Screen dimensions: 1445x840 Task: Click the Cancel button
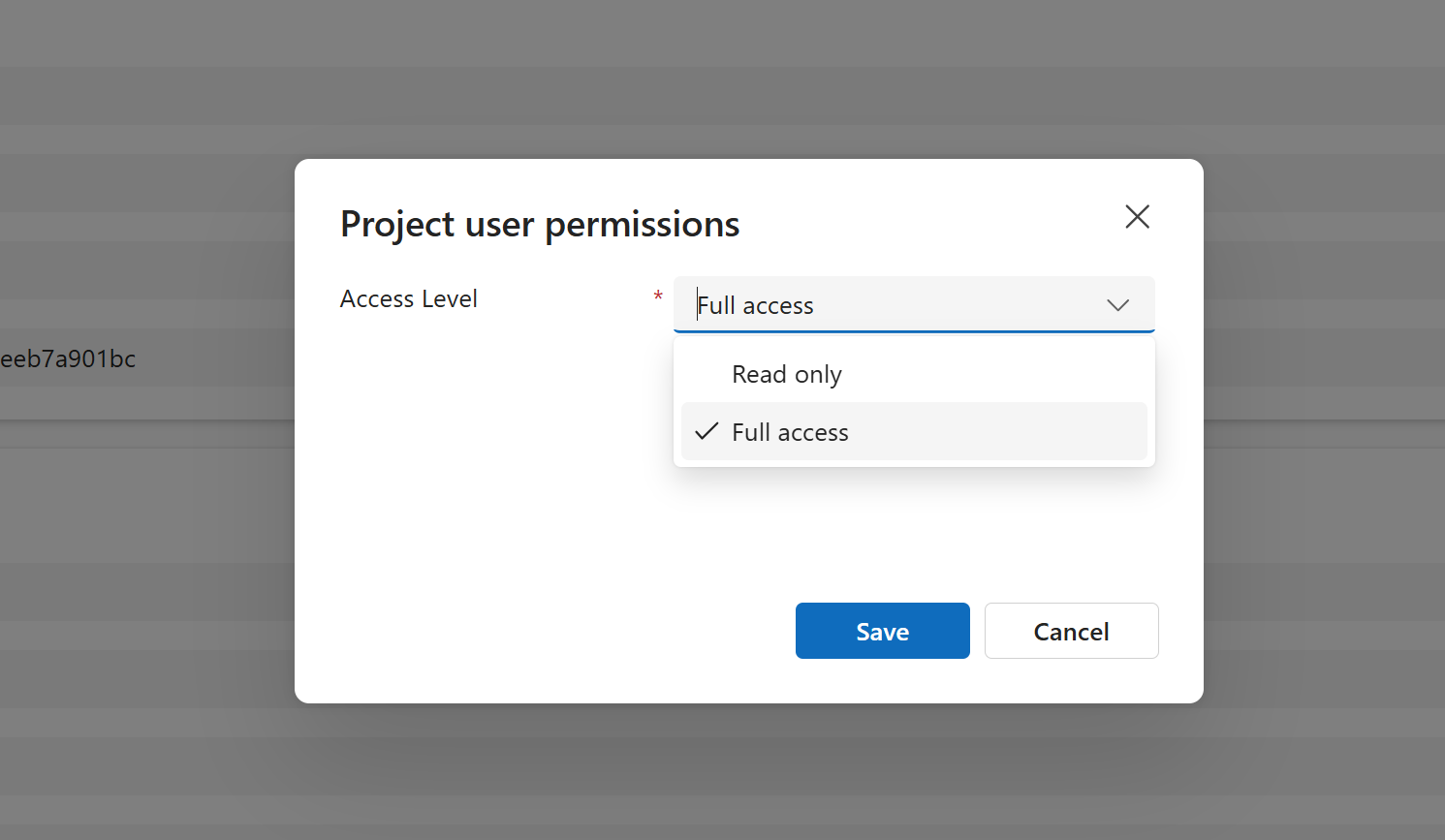[x=1071, y=631]
